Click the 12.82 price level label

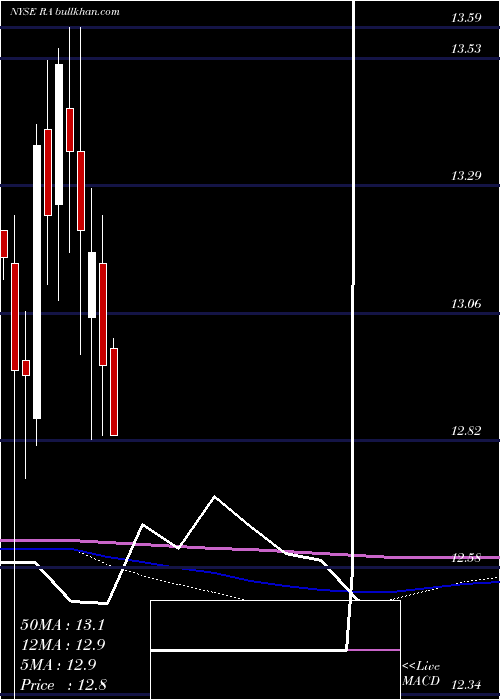tap(466, 431)
